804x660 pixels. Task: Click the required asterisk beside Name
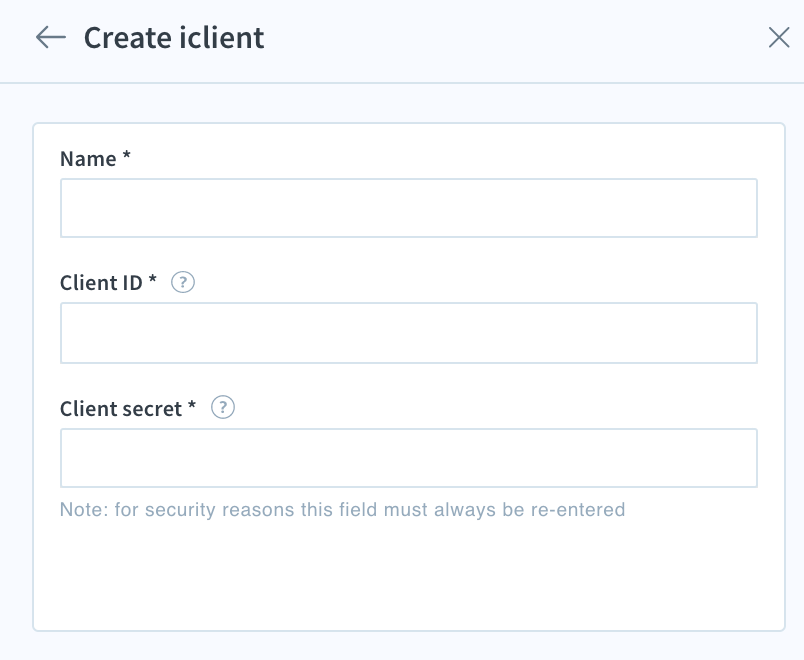(126, 155)
